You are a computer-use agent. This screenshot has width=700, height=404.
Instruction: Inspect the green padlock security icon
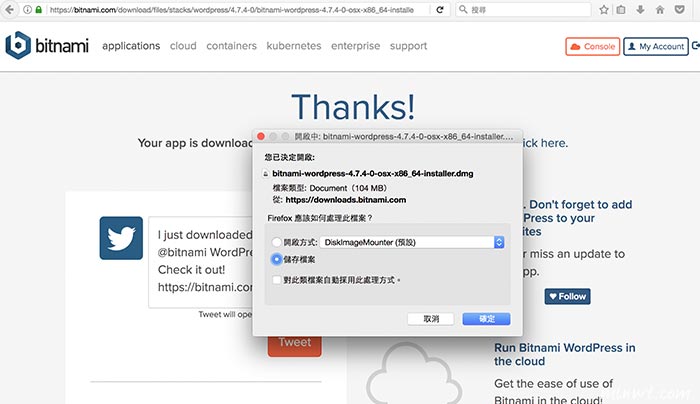(x=39, y=9)
